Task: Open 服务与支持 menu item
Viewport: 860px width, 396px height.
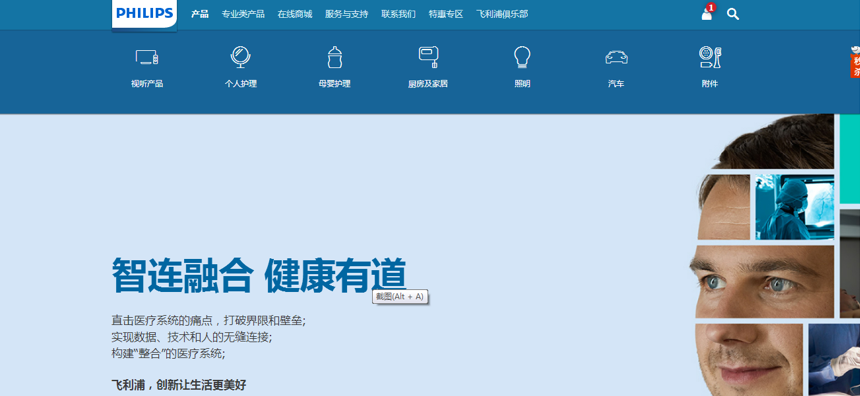Action: coord(347,14)
